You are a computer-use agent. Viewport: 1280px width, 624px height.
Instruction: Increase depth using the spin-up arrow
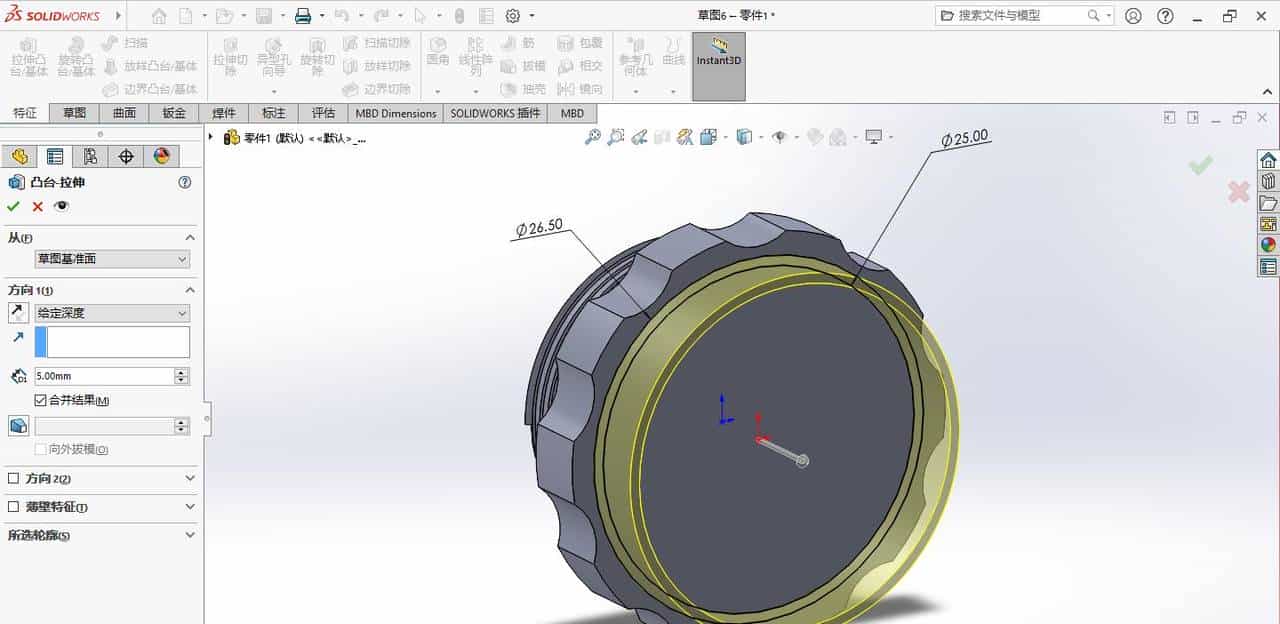[180, 371]
